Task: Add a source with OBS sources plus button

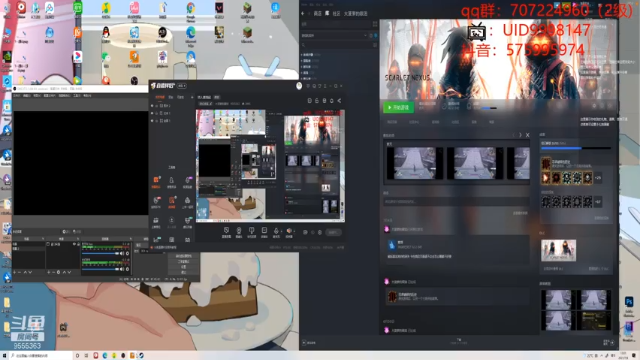Action: (x=49, y=272)
